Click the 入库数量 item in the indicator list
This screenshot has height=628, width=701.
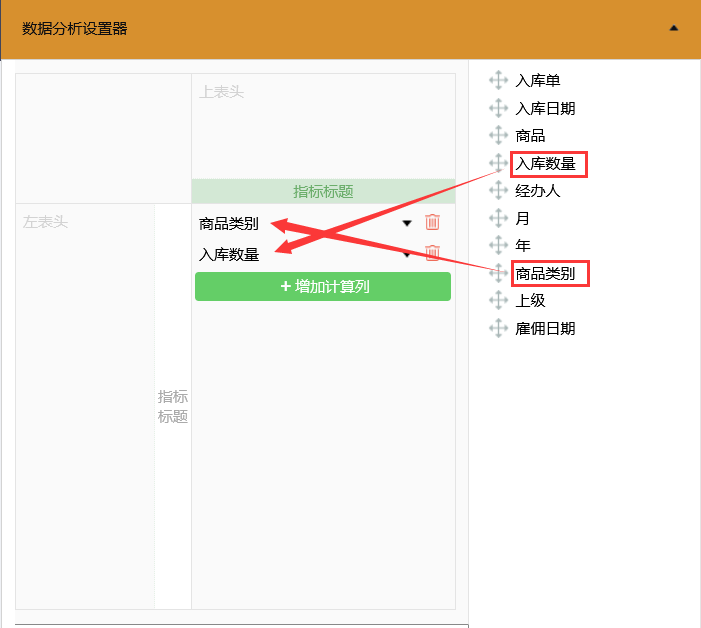tap(229, 255)
